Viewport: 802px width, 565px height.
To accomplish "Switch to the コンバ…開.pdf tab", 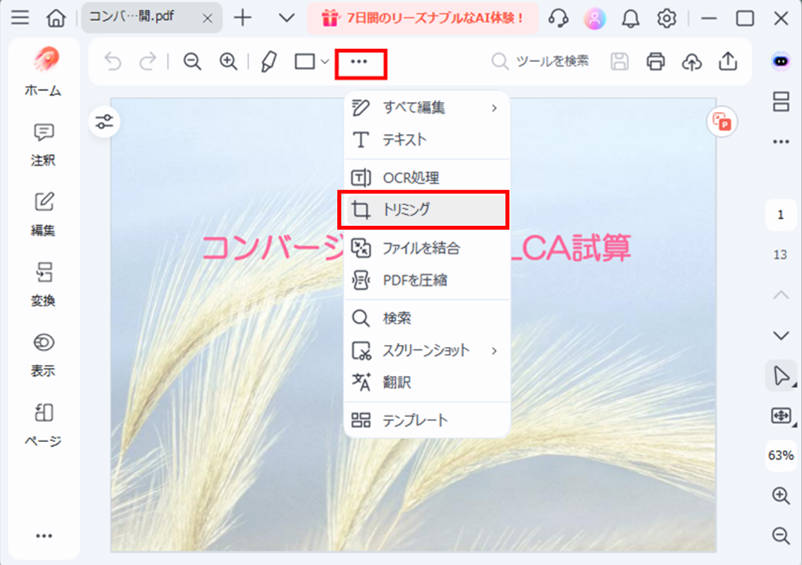I will point(151,17).
